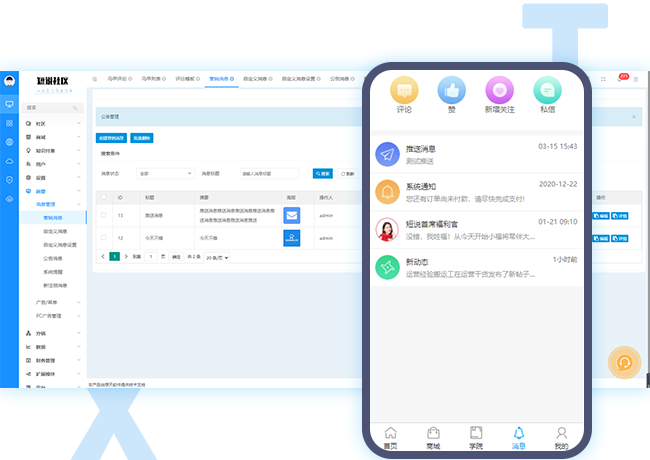650x460 pixels.
Task: Select the shield checkmark icon in blue rail
Action: [9, 180]
